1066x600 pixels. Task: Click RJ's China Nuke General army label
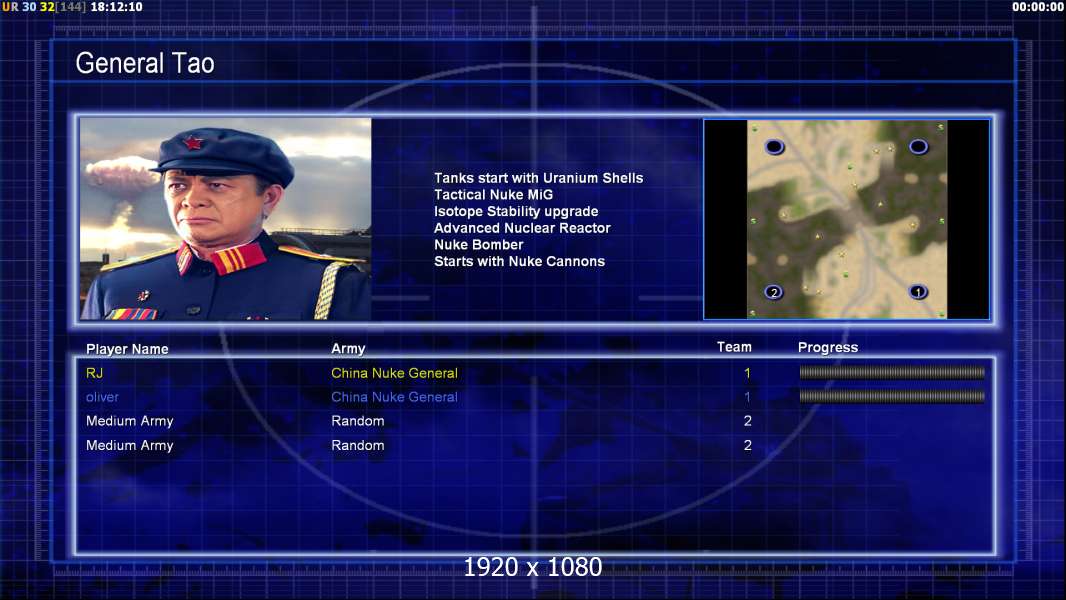point(394,373)
